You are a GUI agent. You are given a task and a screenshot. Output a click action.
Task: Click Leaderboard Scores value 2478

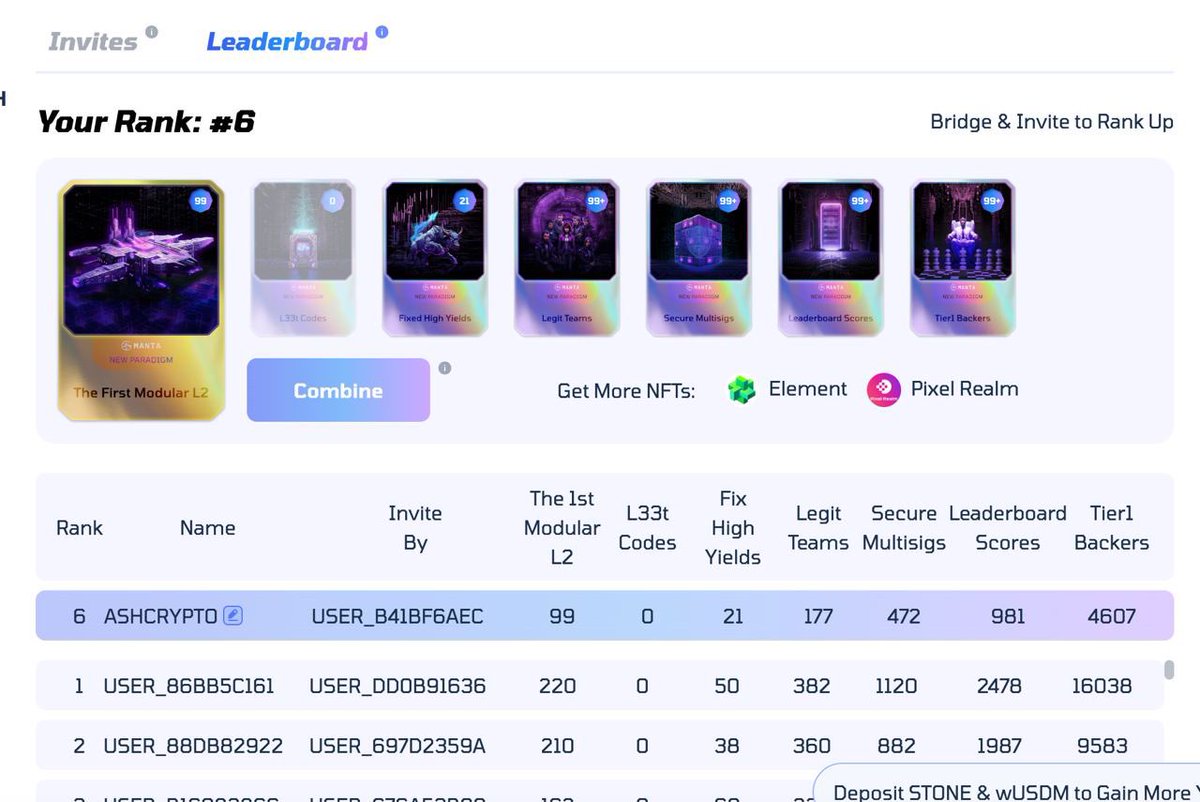[999, 686]
